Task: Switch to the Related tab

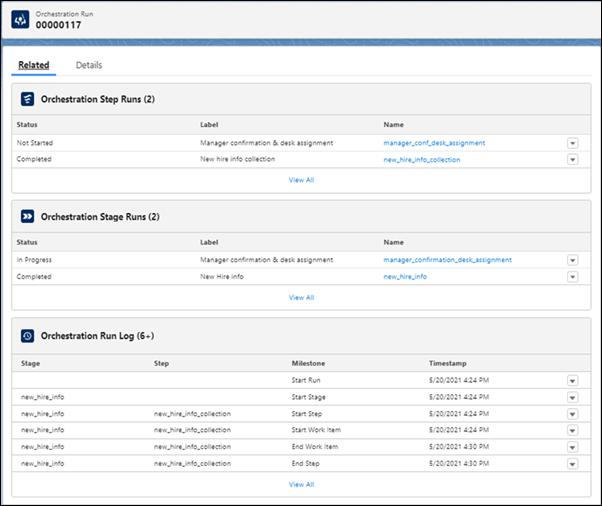Action: (34, 65)
